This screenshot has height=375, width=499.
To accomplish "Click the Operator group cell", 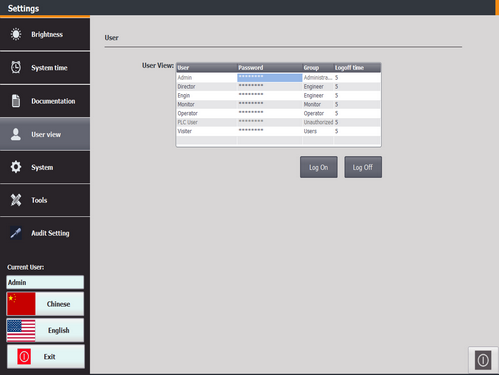I will pyautogui.click(x=318, y=113).
